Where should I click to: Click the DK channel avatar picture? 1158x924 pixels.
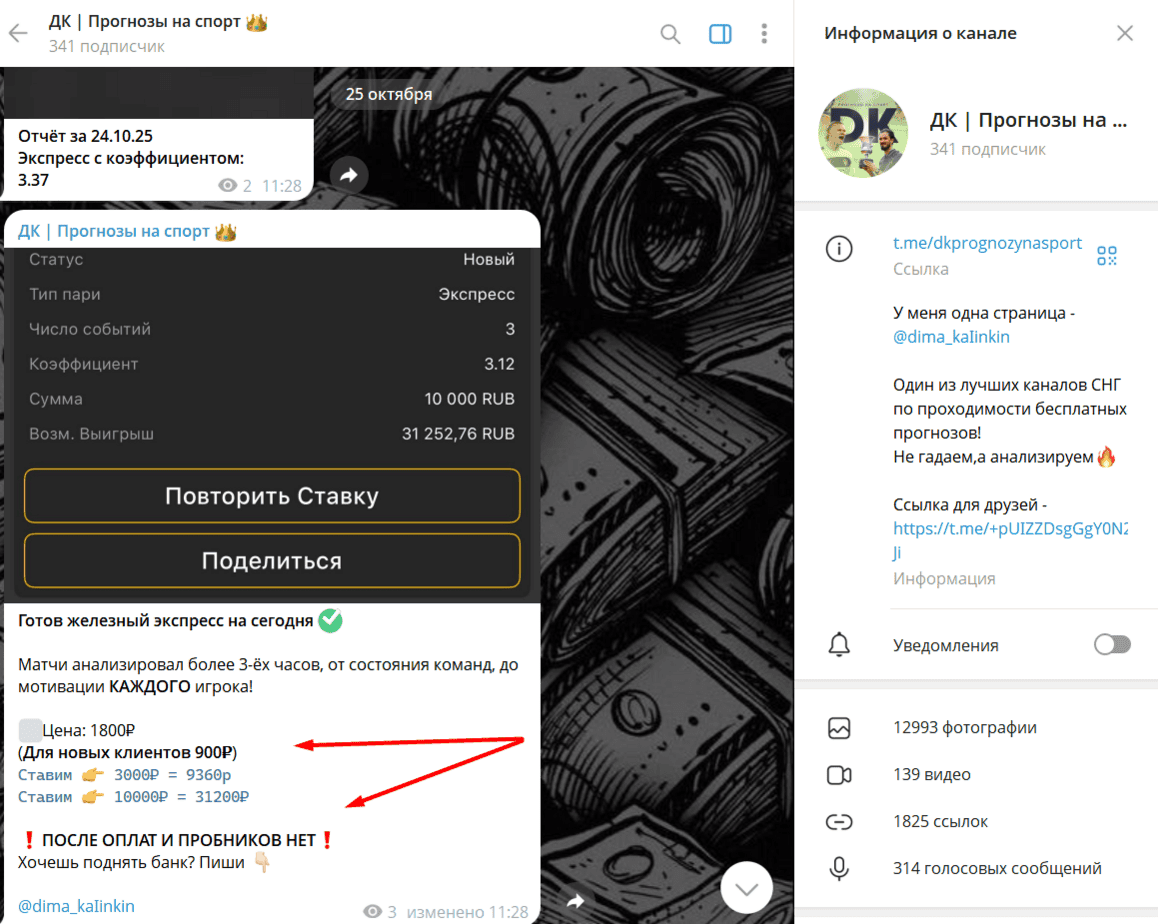[x=863, y=133]
